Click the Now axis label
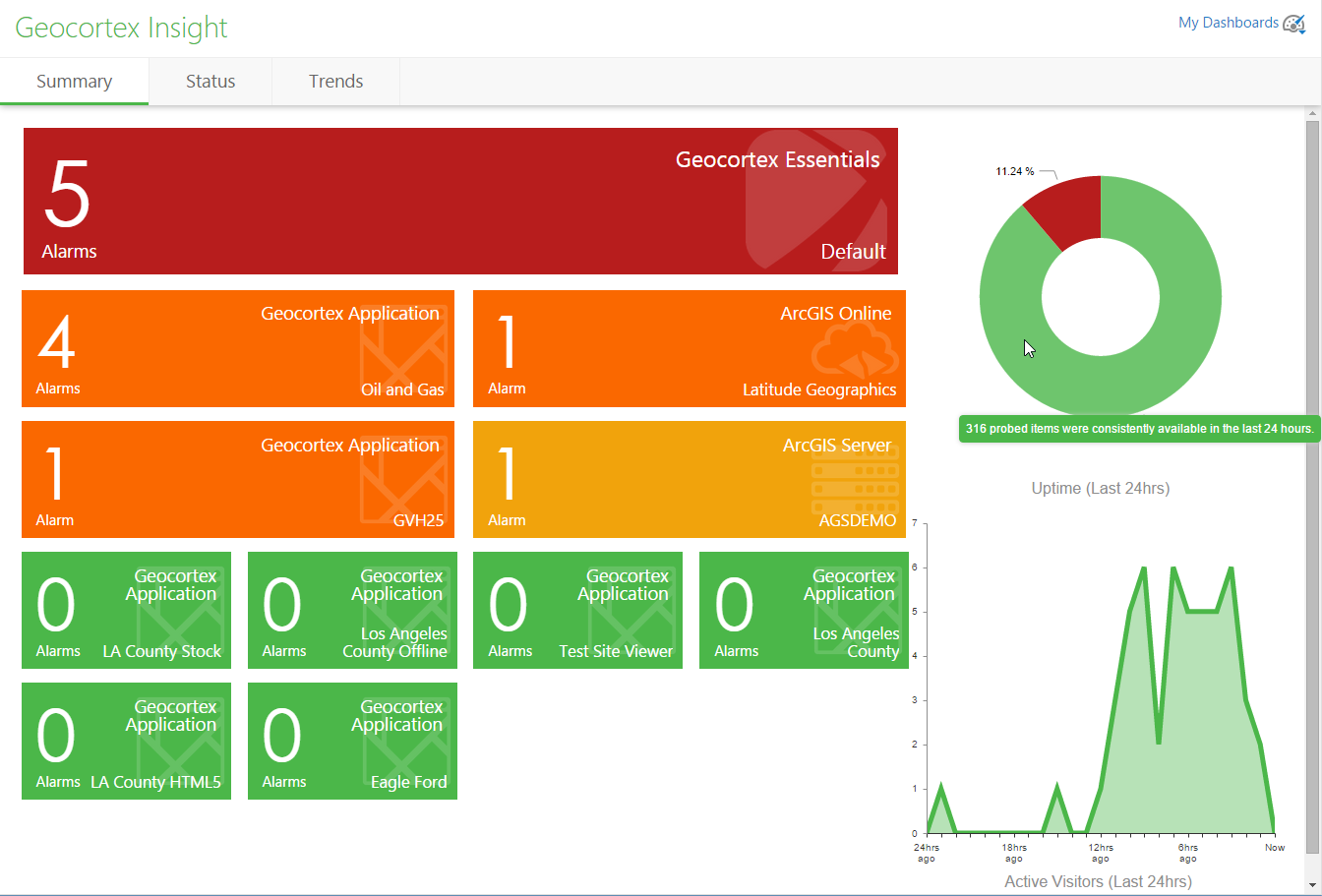The image size is (1322, 896). [x=1275, y=847]
